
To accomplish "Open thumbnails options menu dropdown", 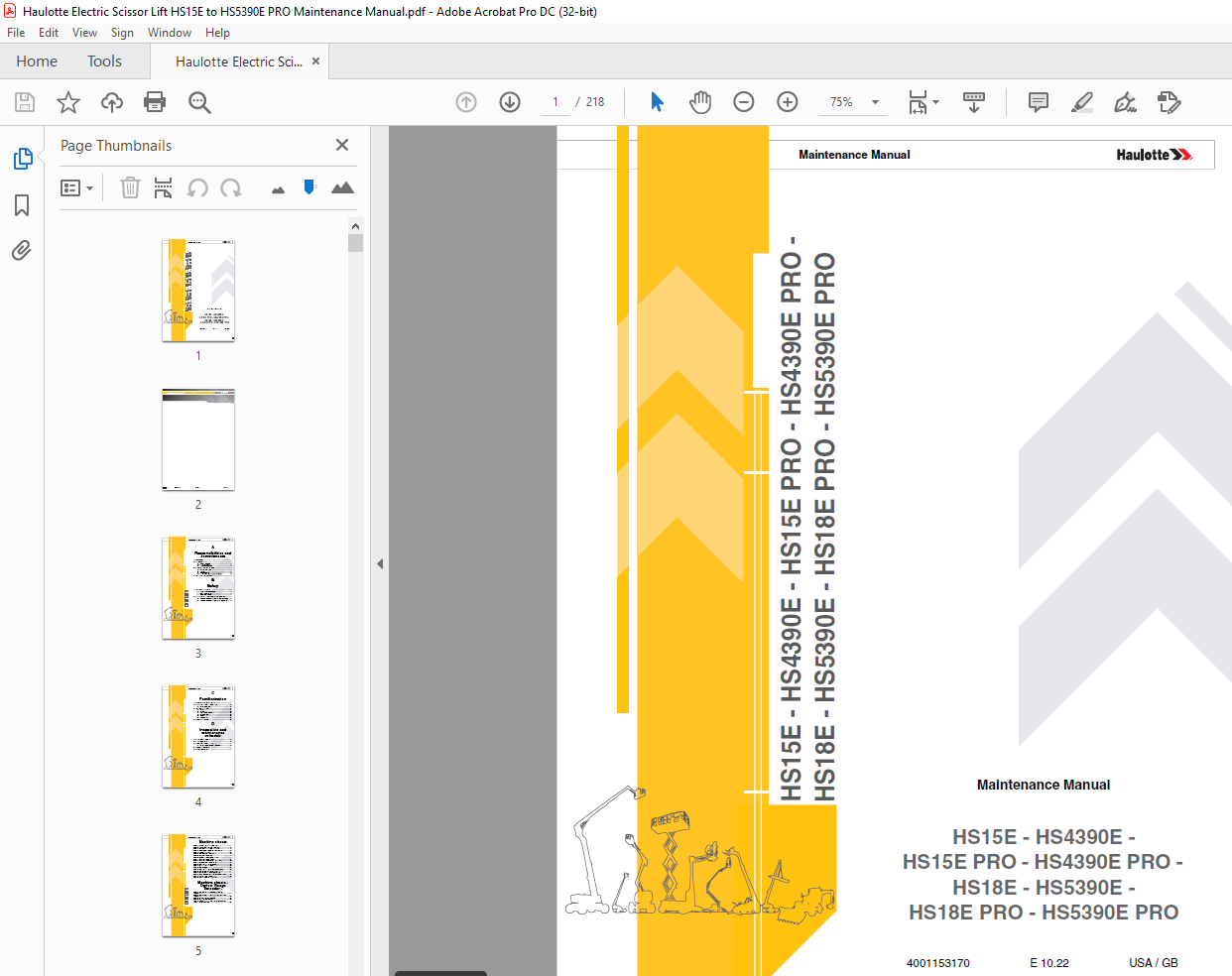I will pyautogui.click(x=76, y=187).
